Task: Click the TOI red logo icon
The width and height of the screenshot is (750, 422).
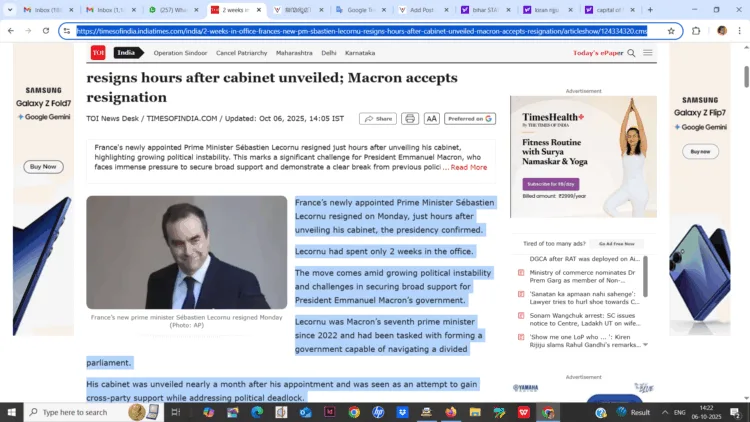Action: click(x=98, y=53)
